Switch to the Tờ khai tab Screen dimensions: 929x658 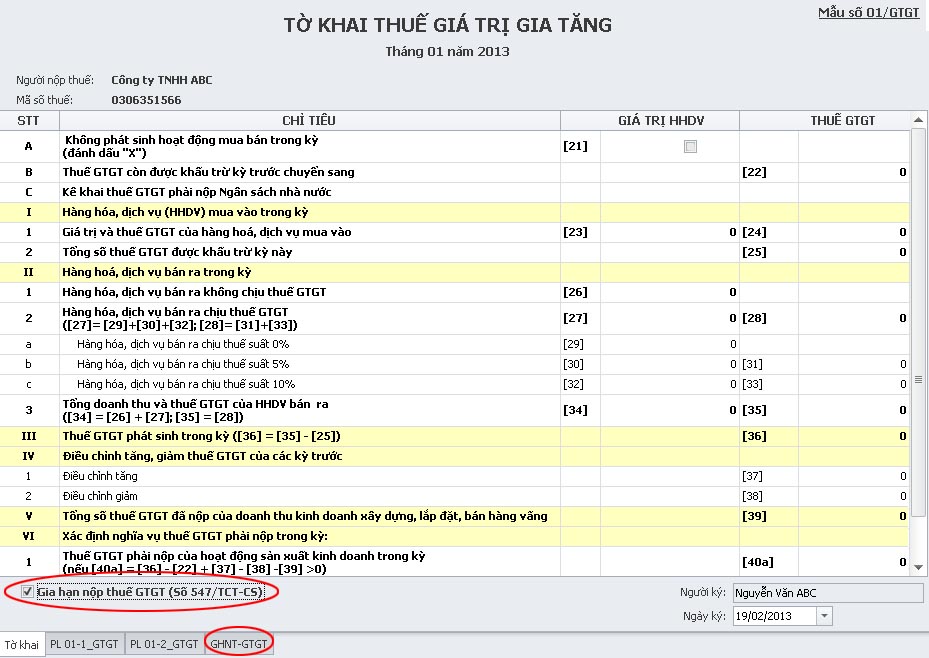(x=22, y=644)
